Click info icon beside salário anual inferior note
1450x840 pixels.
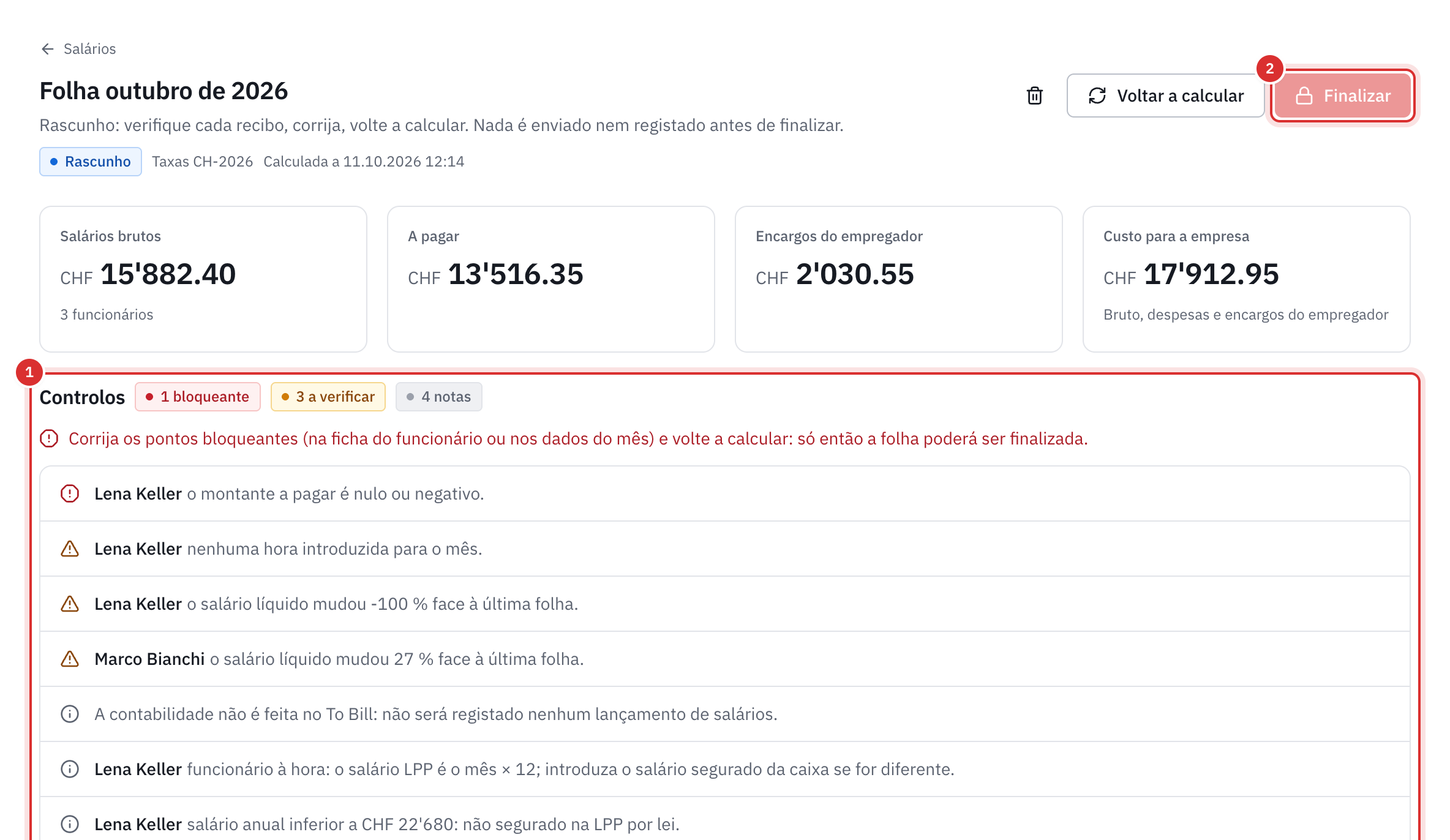coord(70,824)
